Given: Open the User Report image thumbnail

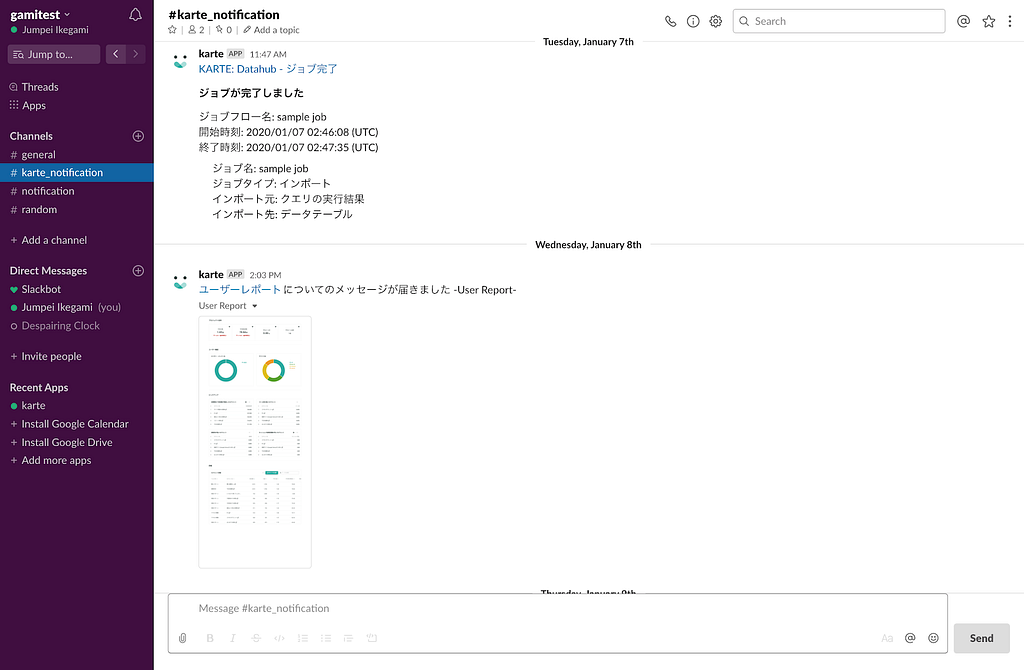Looking at the screenshot, I should [255, 442].
